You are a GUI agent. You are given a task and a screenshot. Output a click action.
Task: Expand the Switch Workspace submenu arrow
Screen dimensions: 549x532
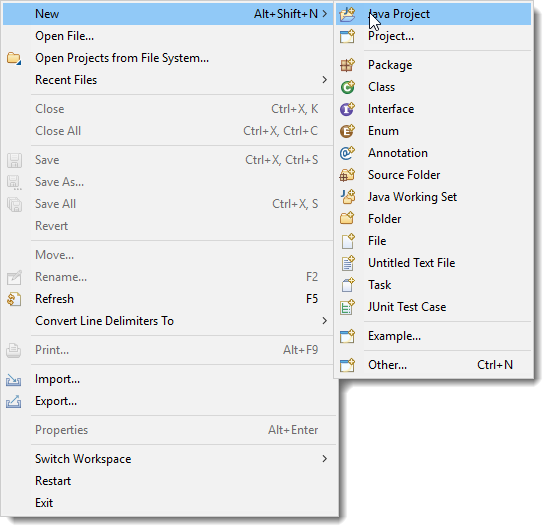click(x=325, y=459)
